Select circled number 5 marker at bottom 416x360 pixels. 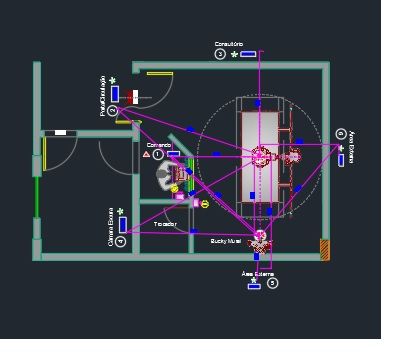(273, 283)
